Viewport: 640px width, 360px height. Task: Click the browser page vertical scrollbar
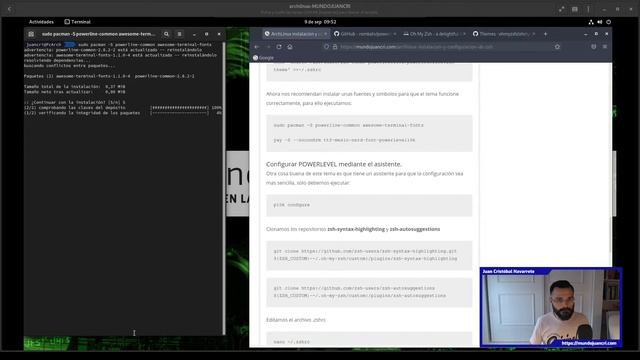(x=611, y=235)
